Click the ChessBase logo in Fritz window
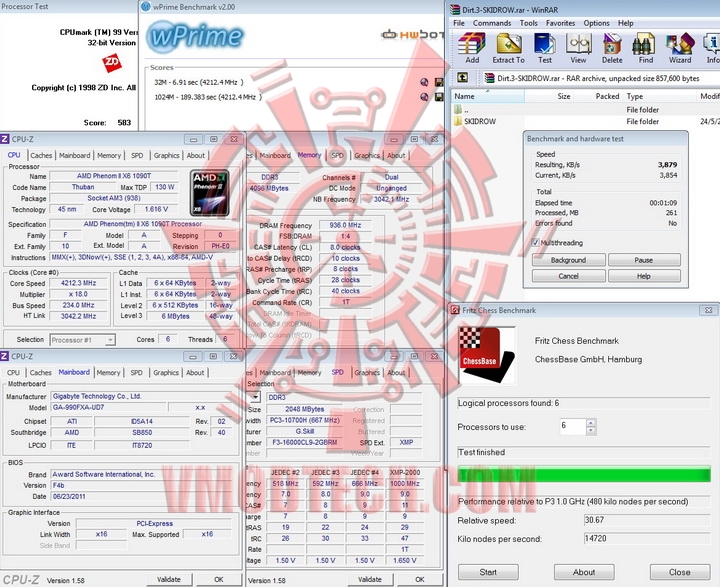Viewport: 720px width, 587px height. click(x=487, y=355)
